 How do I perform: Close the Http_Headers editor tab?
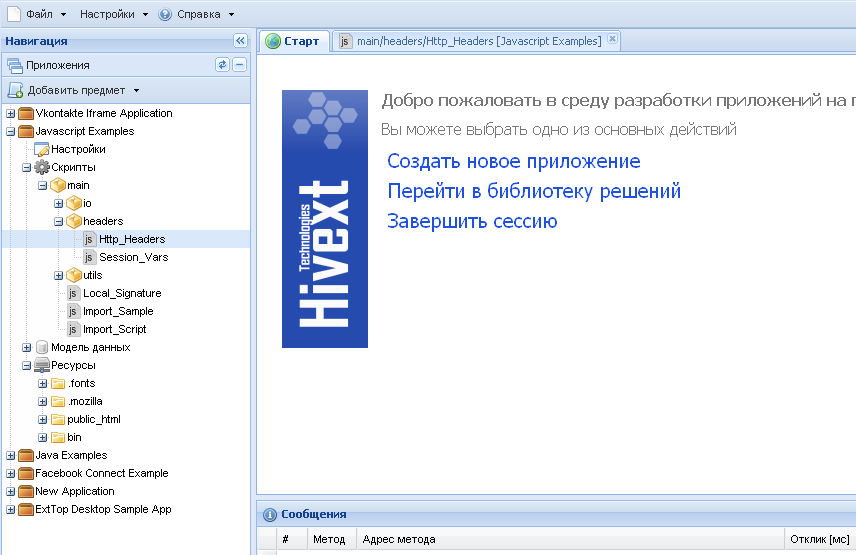613,38
